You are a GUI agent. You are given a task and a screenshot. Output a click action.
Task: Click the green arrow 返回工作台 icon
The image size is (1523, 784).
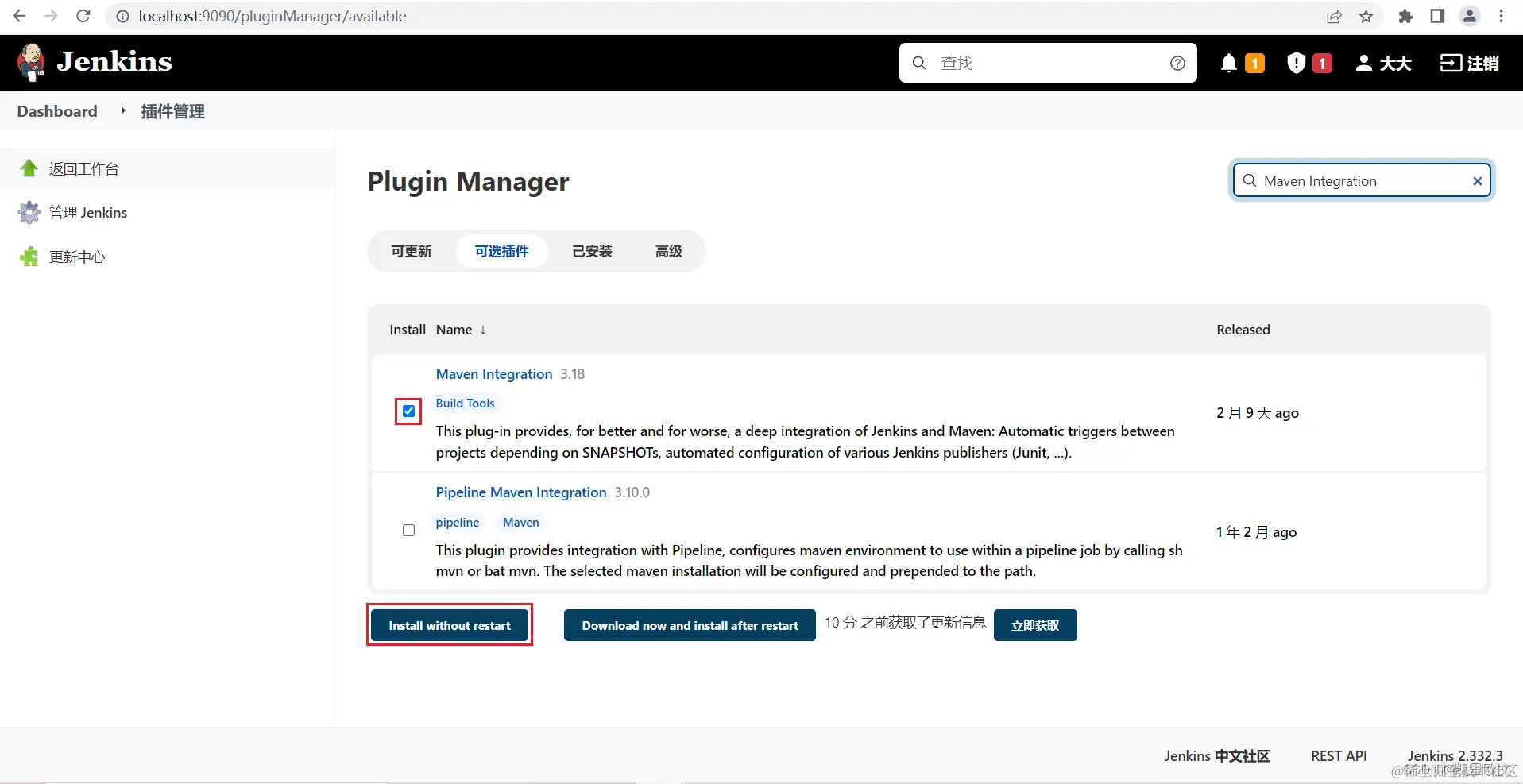(x=29, y=168)
